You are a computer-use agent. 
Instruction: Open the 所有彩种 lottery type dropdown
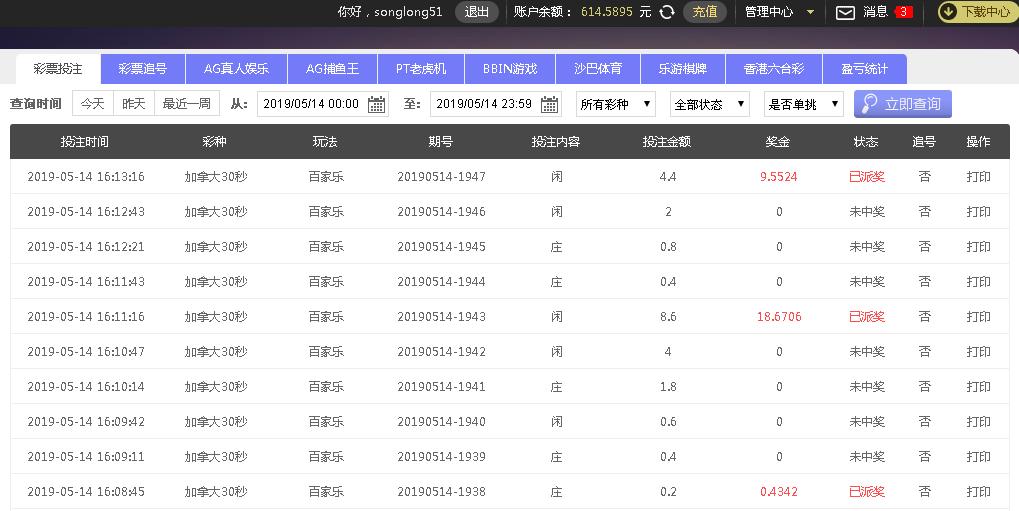tap(615, 104)
